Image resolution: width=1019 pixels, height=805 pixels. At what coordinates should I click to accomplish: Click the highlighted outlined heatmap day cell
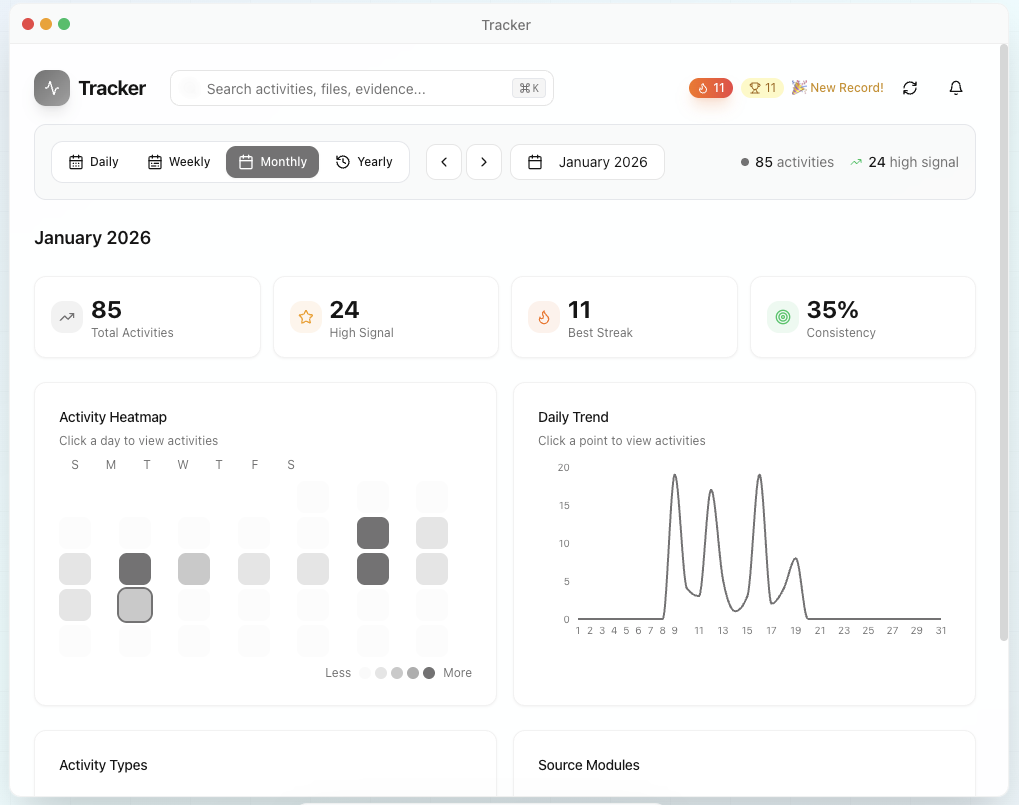(135, 605)
